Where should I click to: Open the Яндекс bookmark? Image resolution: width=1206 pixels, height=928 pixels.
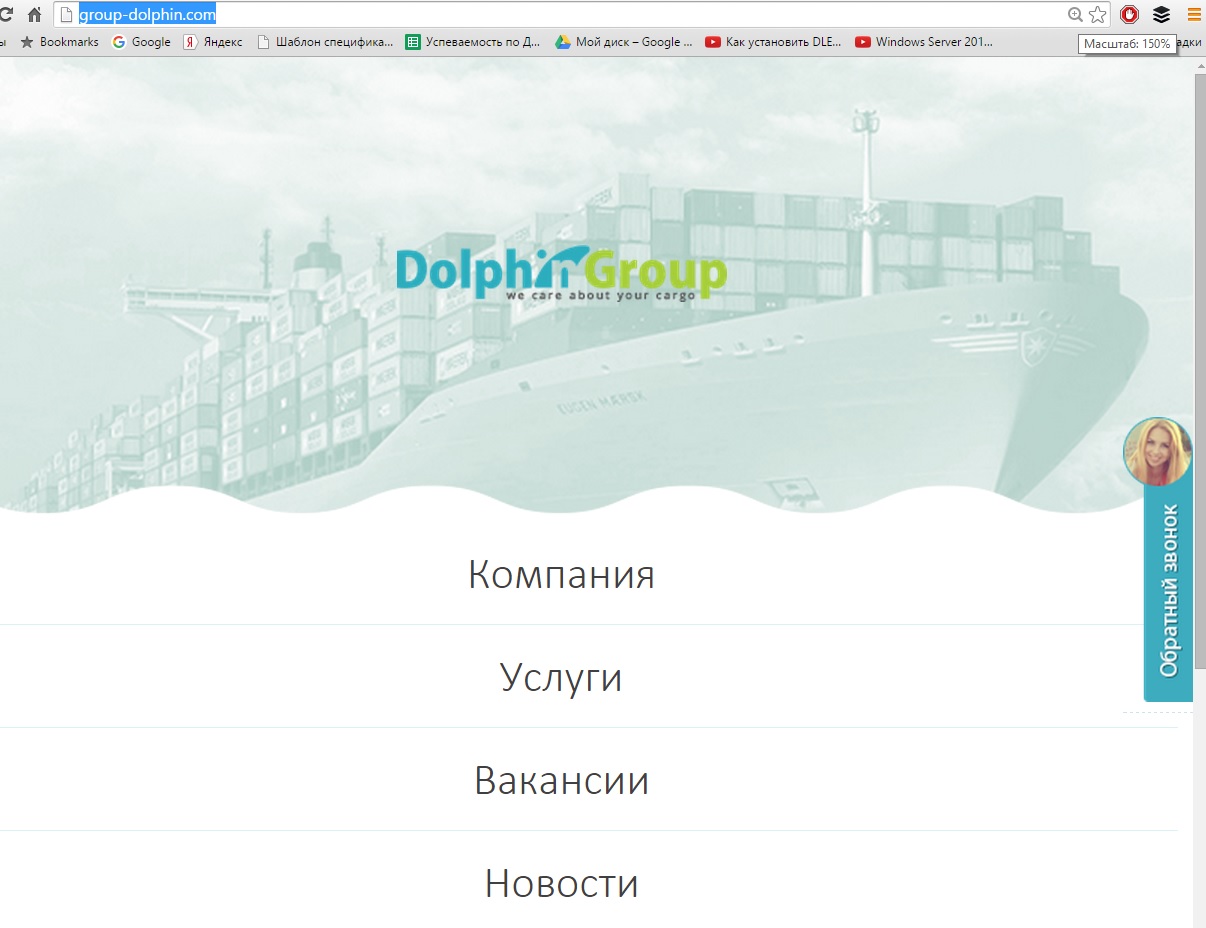pyautogui.click(x=213, y=42)
